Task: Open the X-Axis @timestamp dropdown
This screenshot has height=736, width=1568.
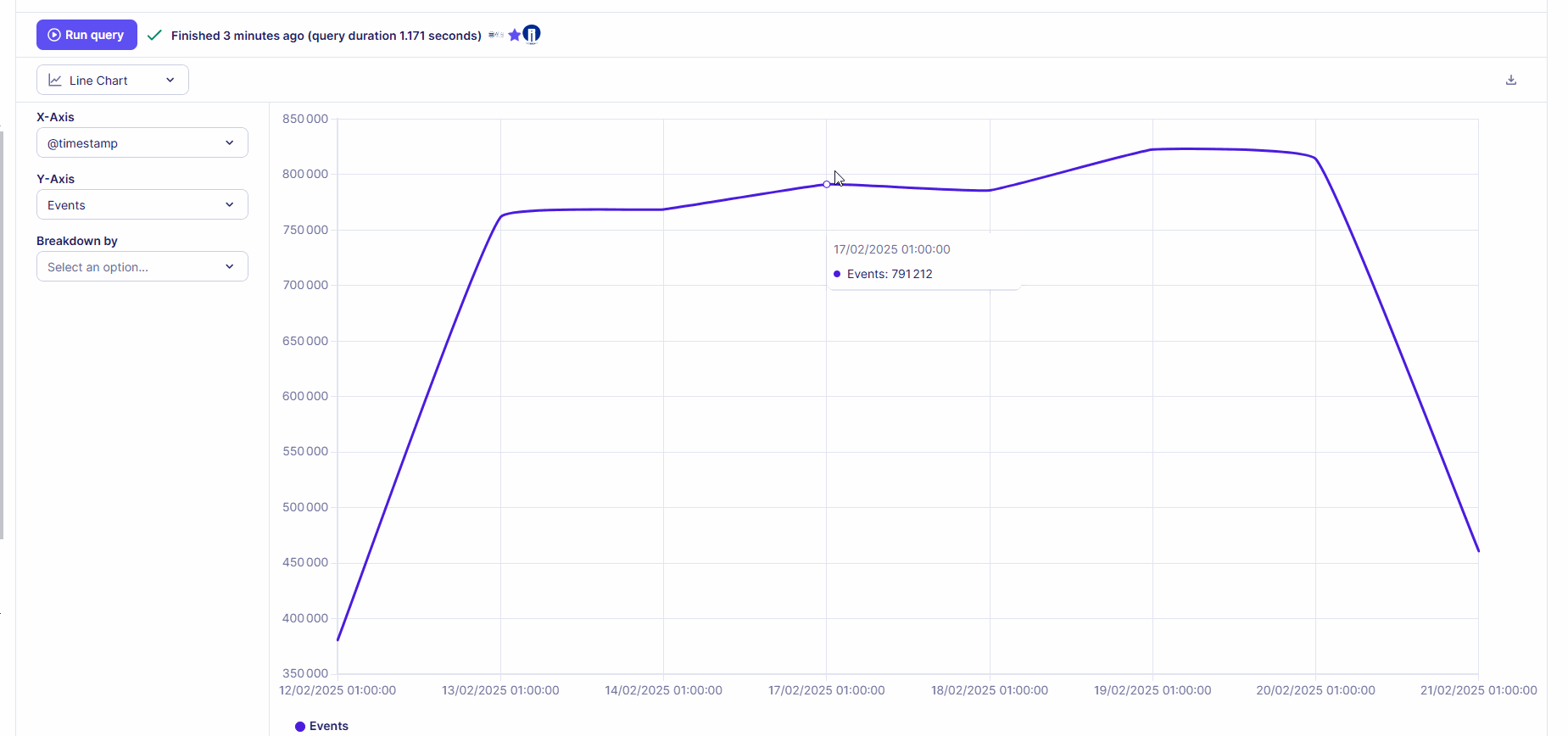Action: [x=142, y=143]
